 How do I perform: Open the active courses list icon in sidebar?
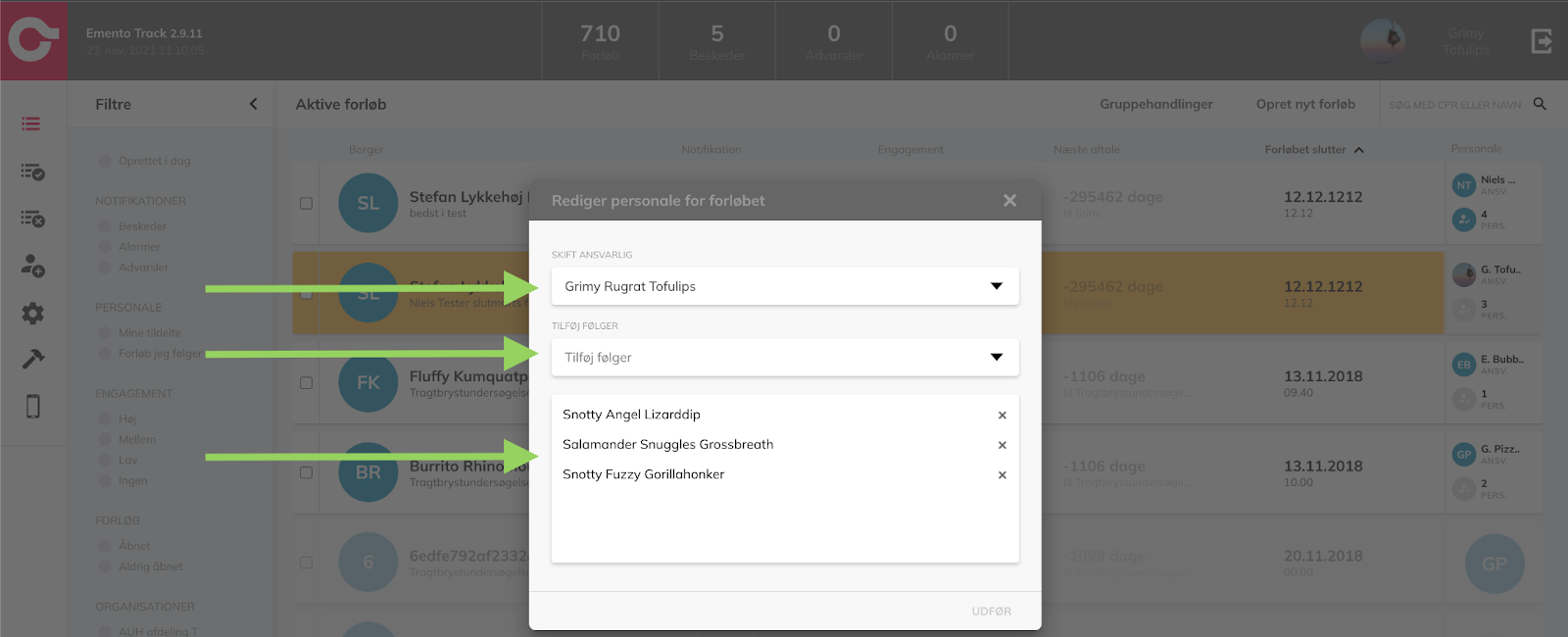coord(31,124)
